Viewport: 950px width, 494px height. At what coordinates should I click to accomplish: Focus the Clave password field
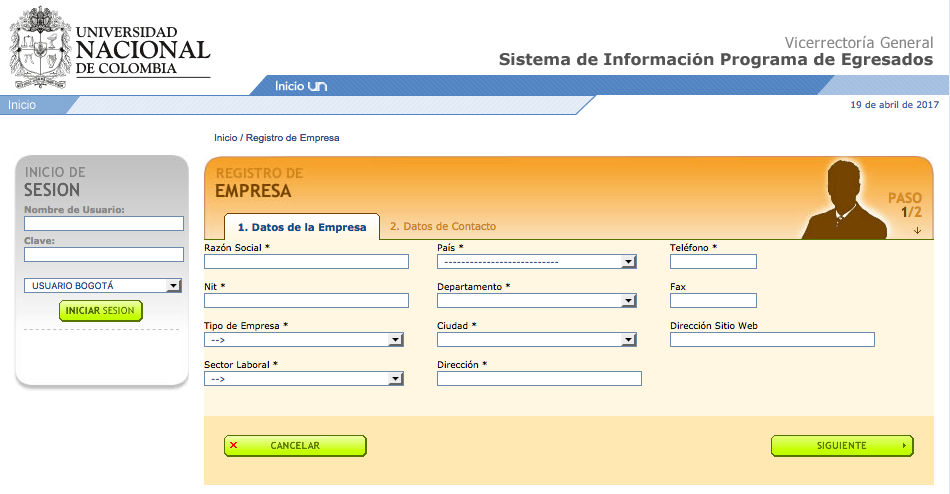104,254
